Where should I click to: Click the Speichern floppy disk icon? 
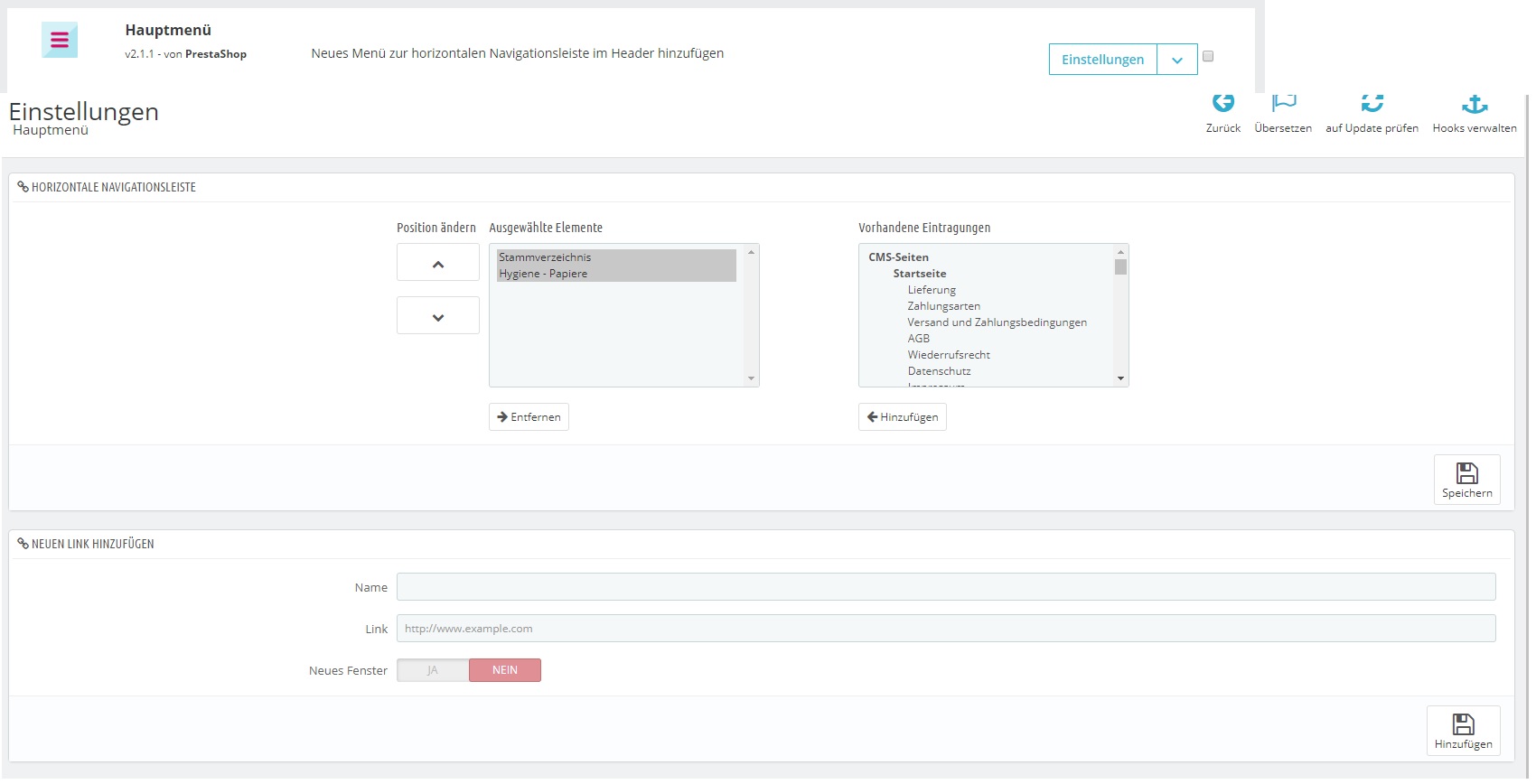click(1466, 473)
